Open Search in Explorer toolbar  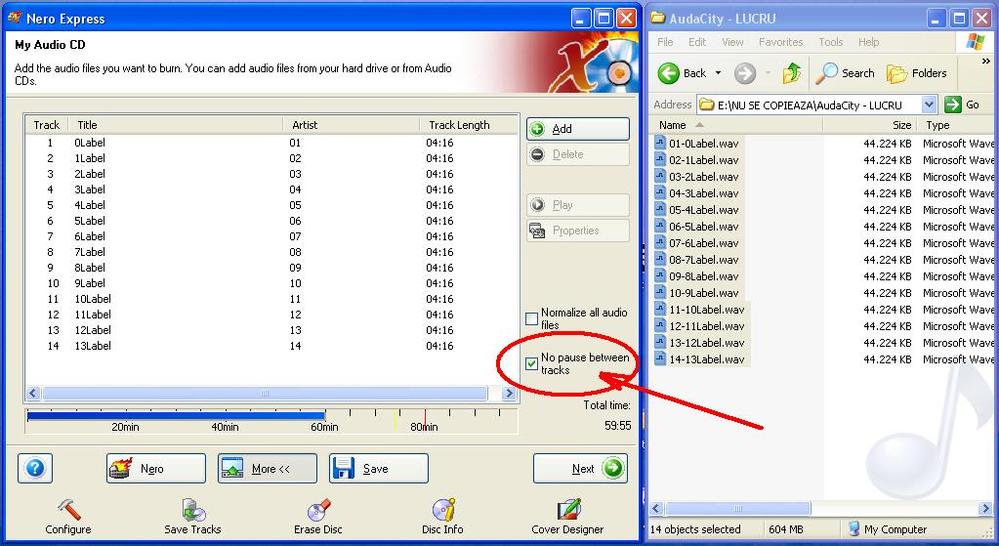click(845, 73)
